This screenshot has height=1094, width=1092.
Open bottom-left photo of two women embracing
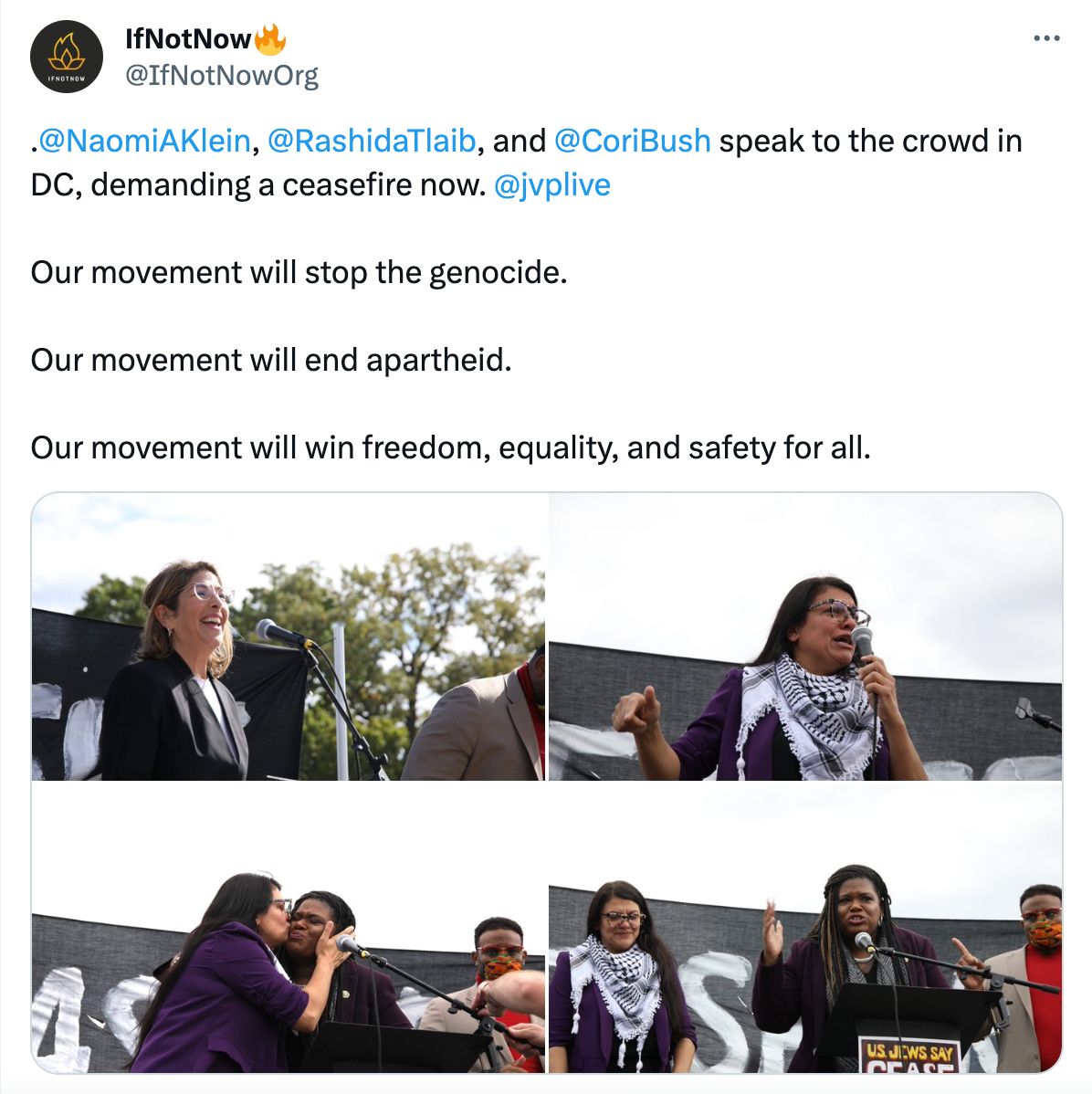(x=289, y=928)
